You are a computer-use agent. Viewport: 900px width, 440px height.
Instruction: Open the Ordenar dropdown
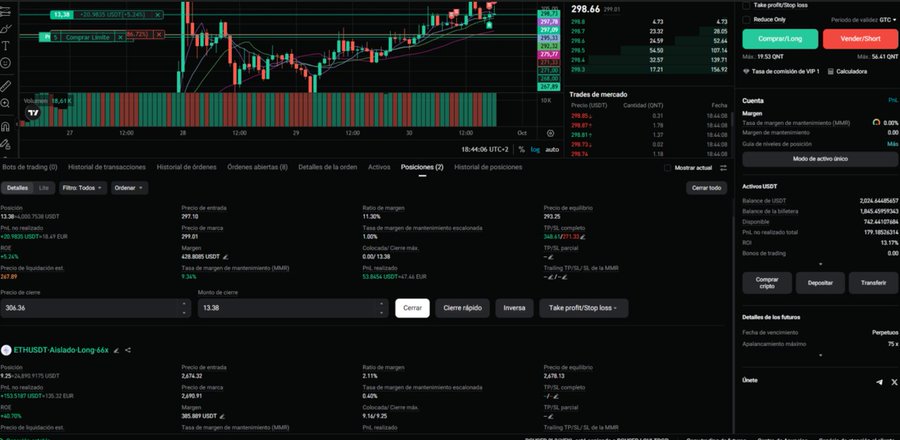pyautogui.click(x=130, y=188)
